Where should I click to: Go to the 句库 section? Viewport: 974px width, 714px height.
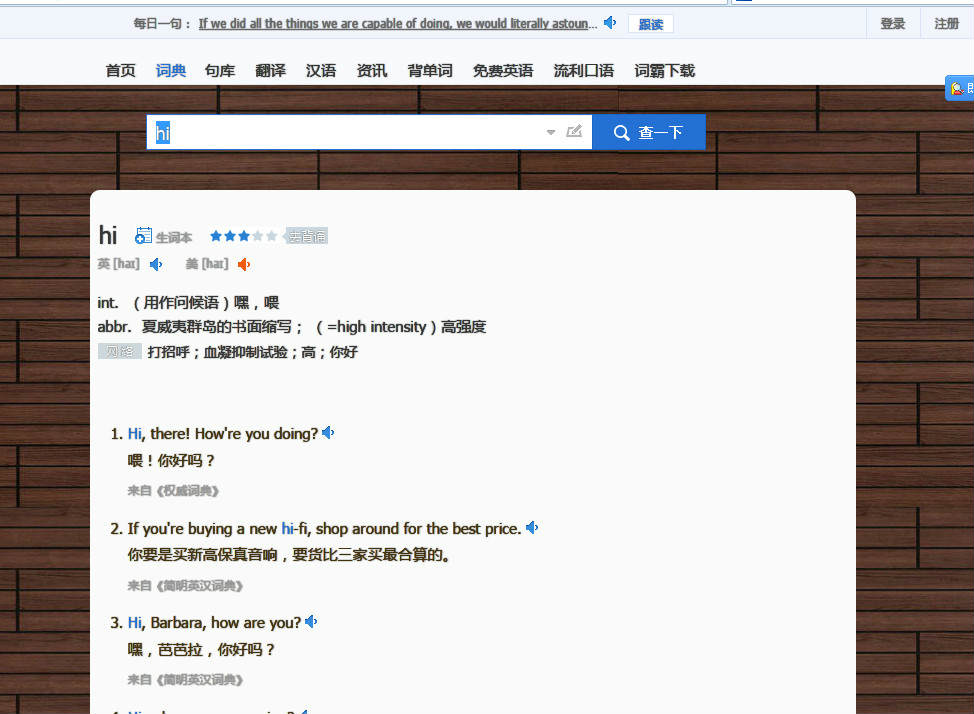(220, 71)
